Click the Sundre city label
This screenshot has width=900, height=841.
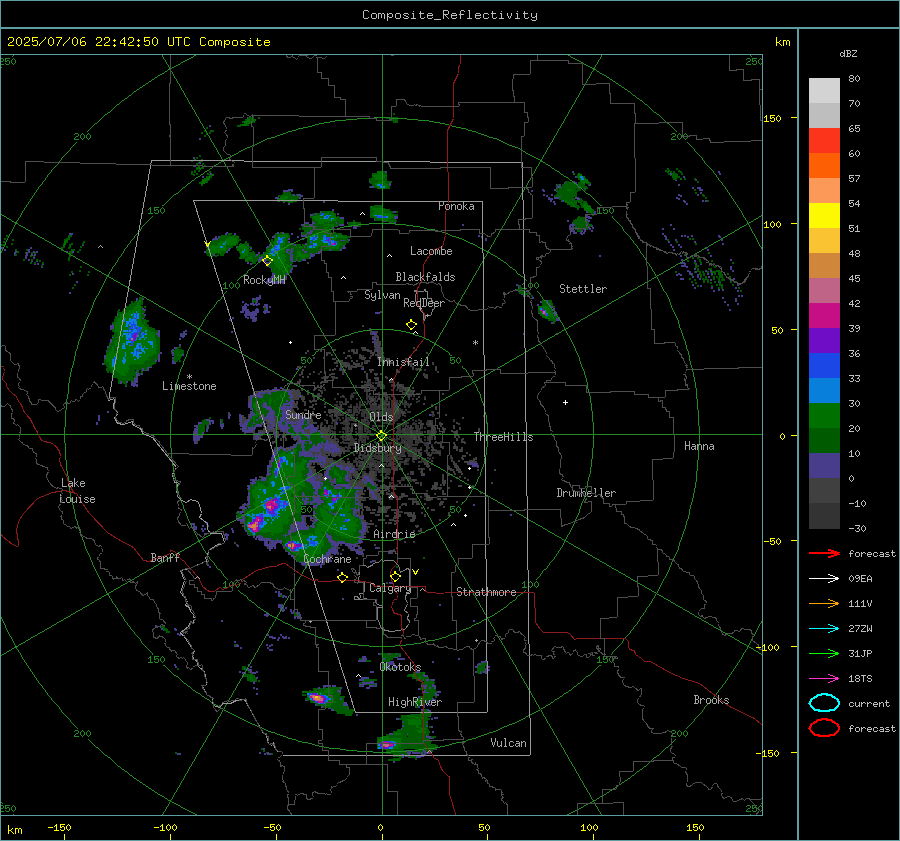(x=303, y=414)
